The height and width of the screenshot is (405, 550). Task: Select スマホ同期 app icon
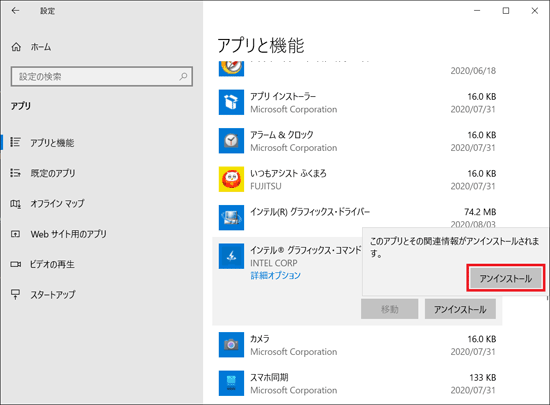point(232,383)
